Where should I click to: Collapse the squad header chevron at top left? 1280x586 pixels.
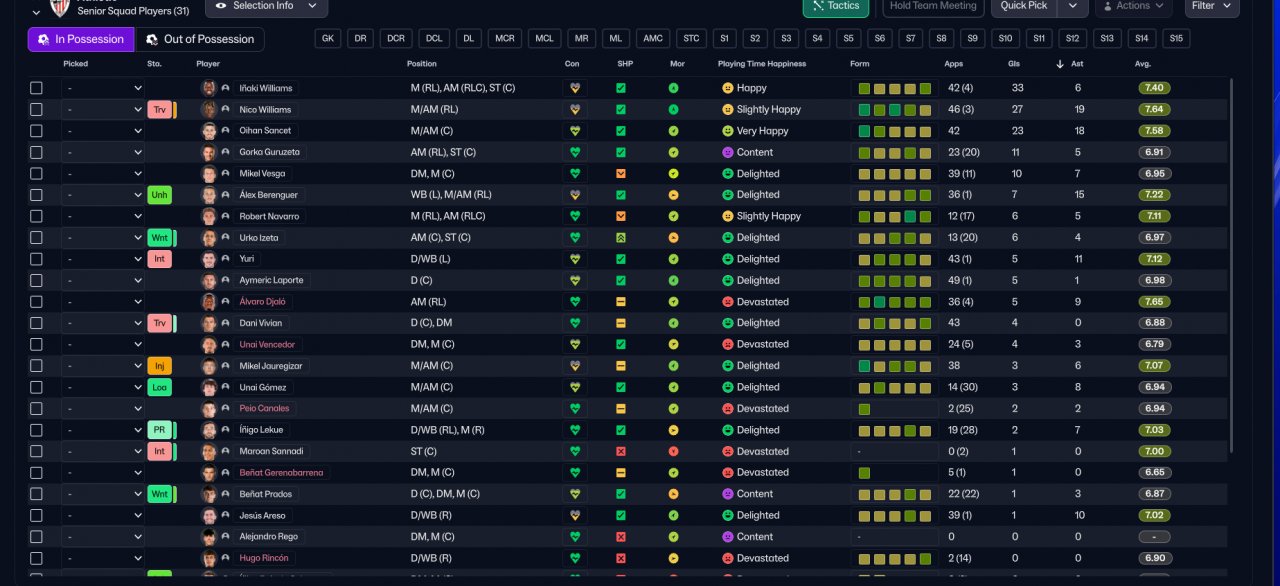37,12
